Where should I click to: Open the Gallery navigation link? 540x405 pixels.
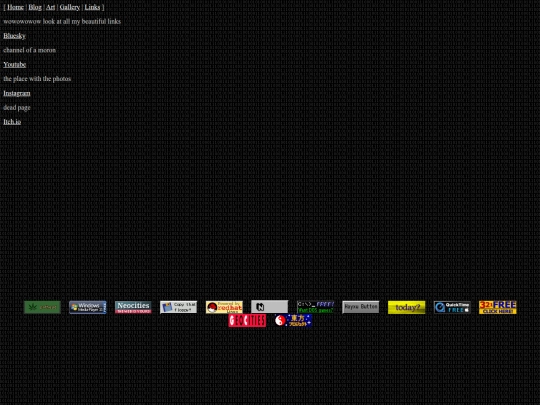coord(70,7)
